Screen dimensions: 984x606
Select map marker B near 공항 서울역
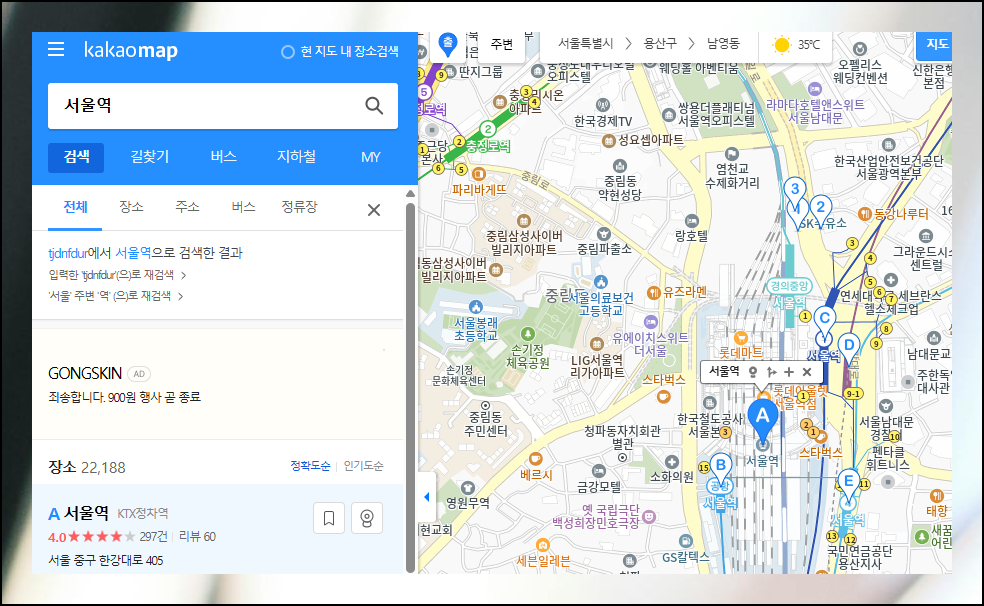point(721,467)
